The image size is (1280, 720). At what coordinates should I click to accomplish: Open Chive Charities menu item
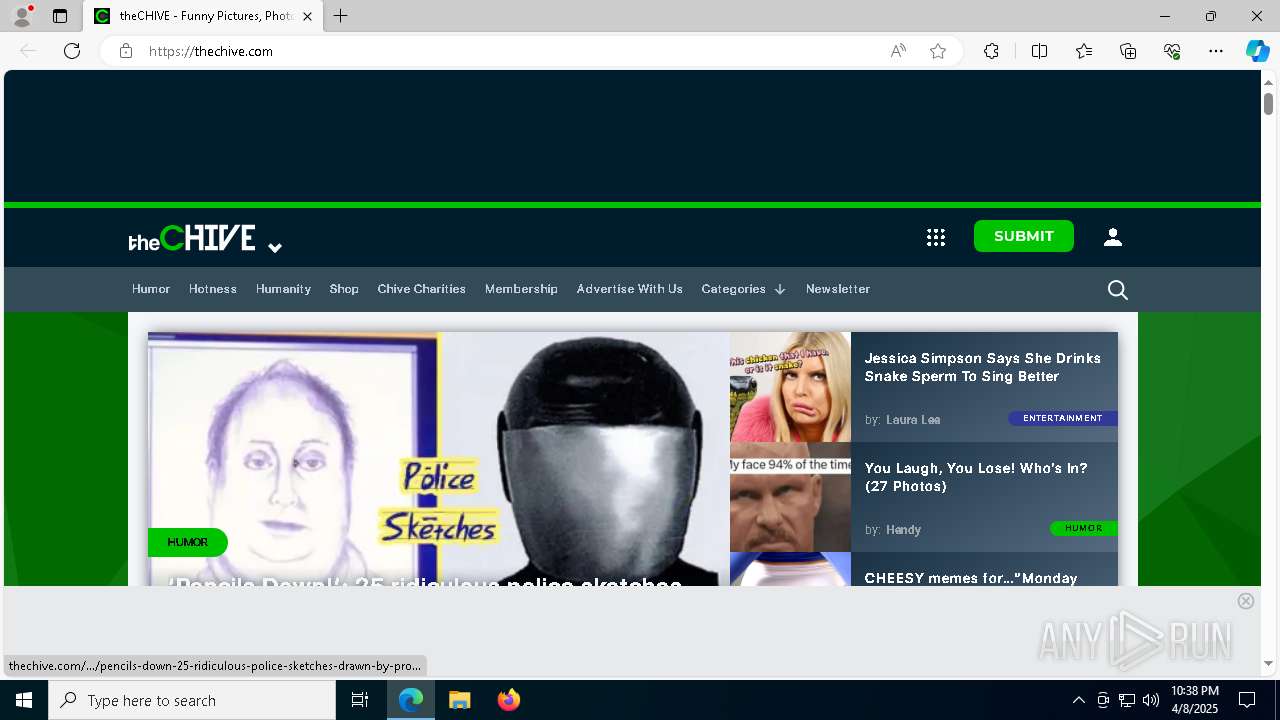[x=422, y=289]
